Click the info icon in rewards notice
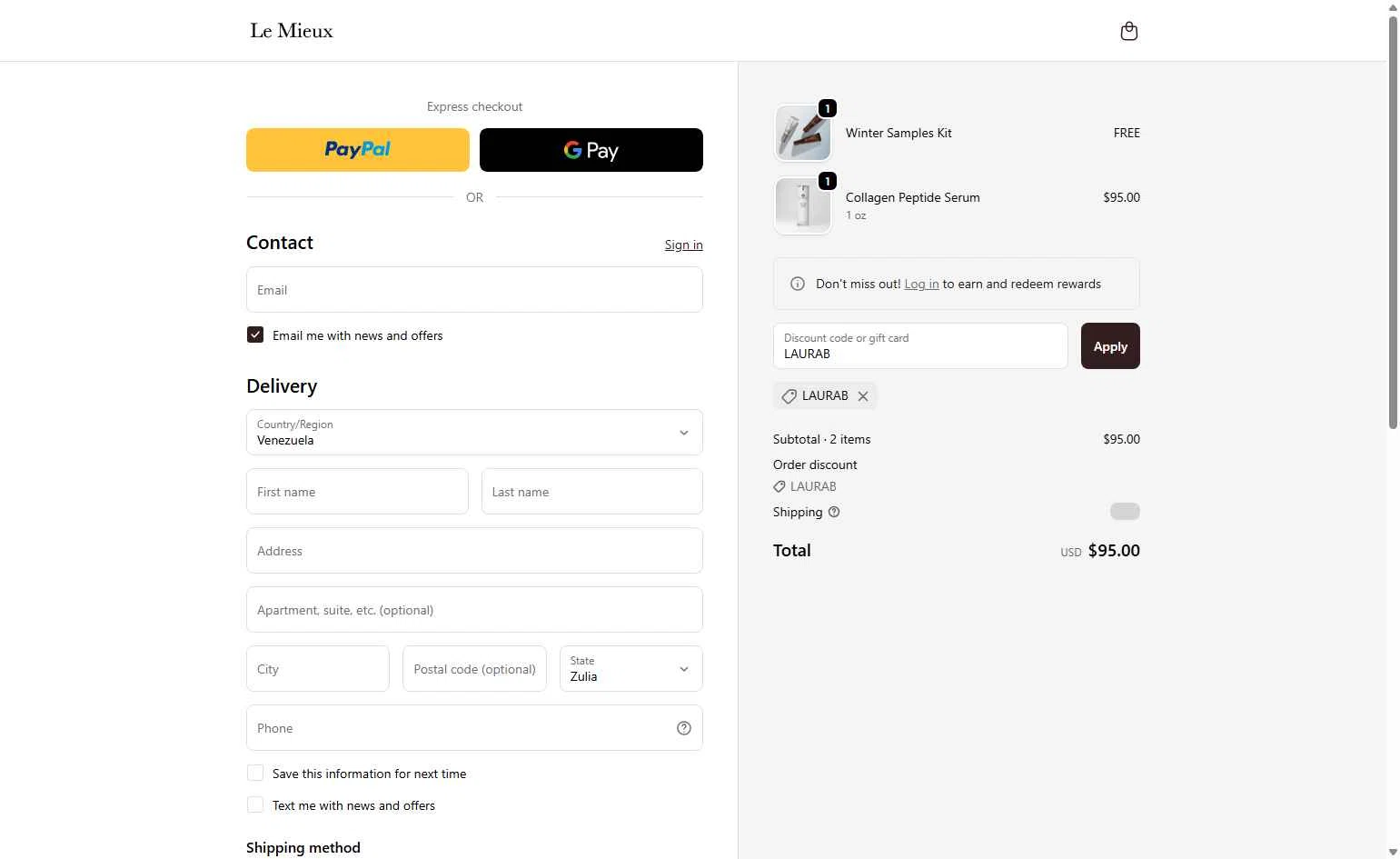 [x=798, y=284]
